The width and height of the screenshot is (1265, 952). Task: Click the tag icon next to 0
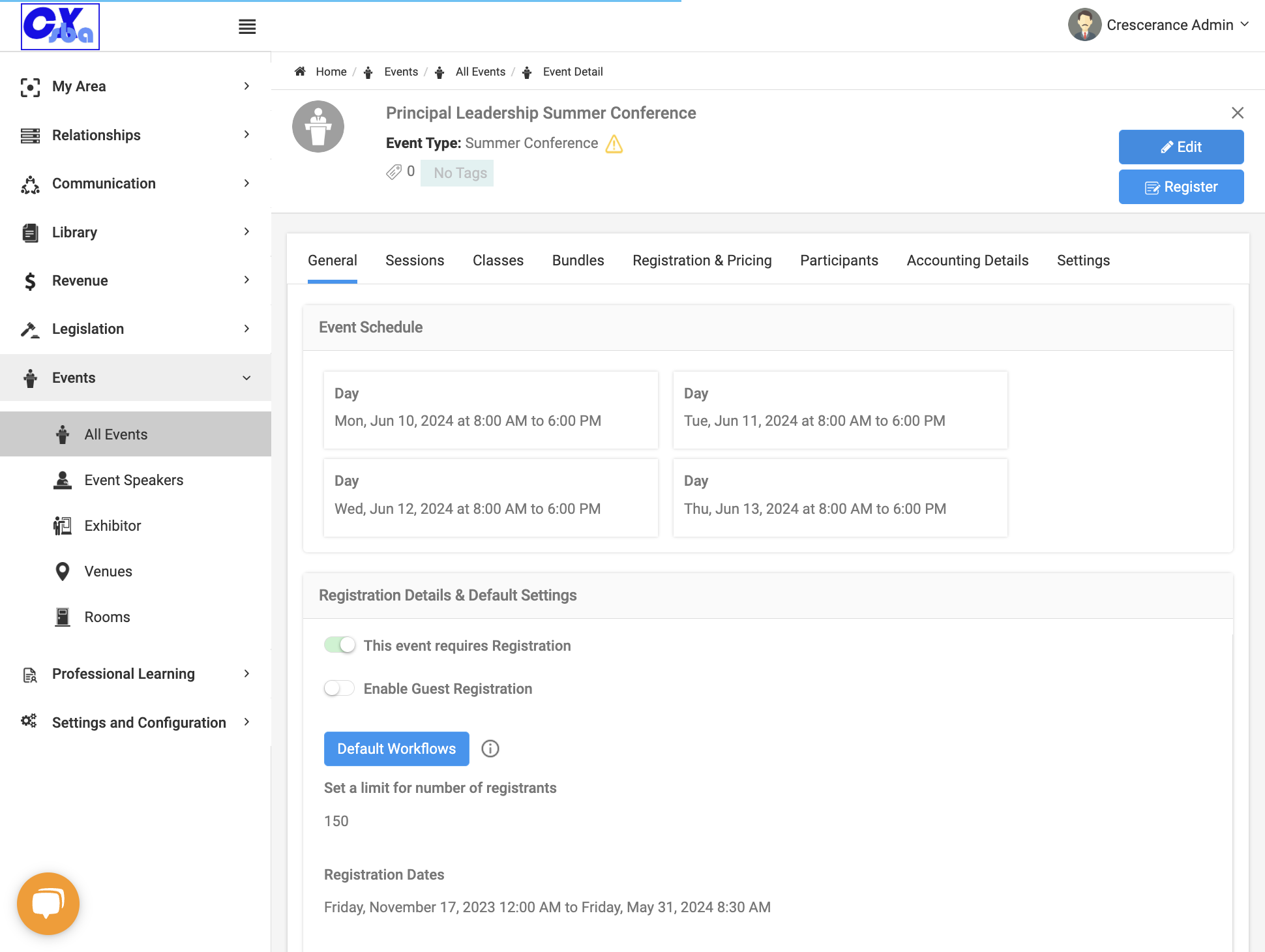click(394, 172)
